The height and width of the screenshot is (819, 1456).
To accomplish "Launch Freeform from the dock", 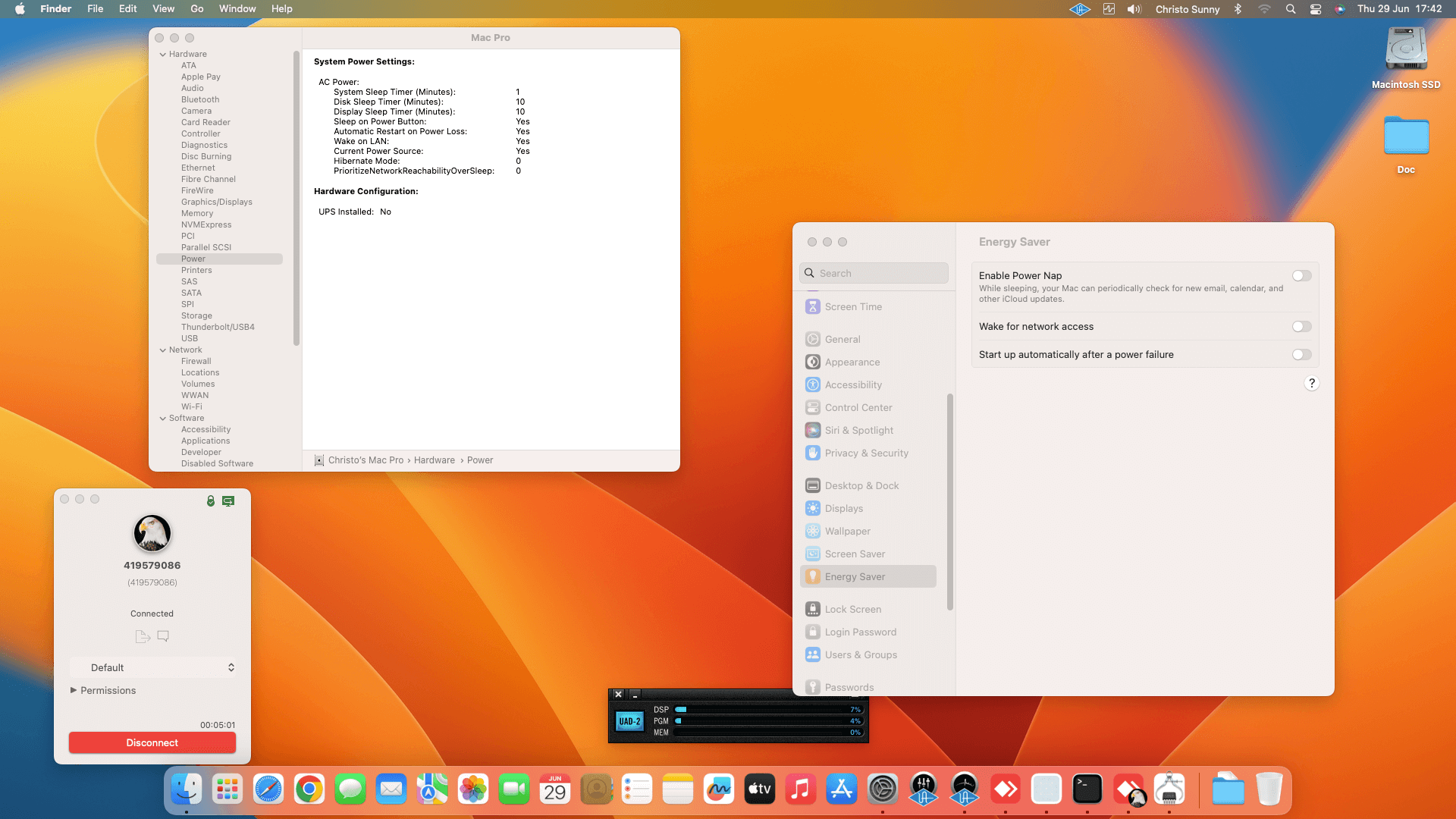I will 718,789.
